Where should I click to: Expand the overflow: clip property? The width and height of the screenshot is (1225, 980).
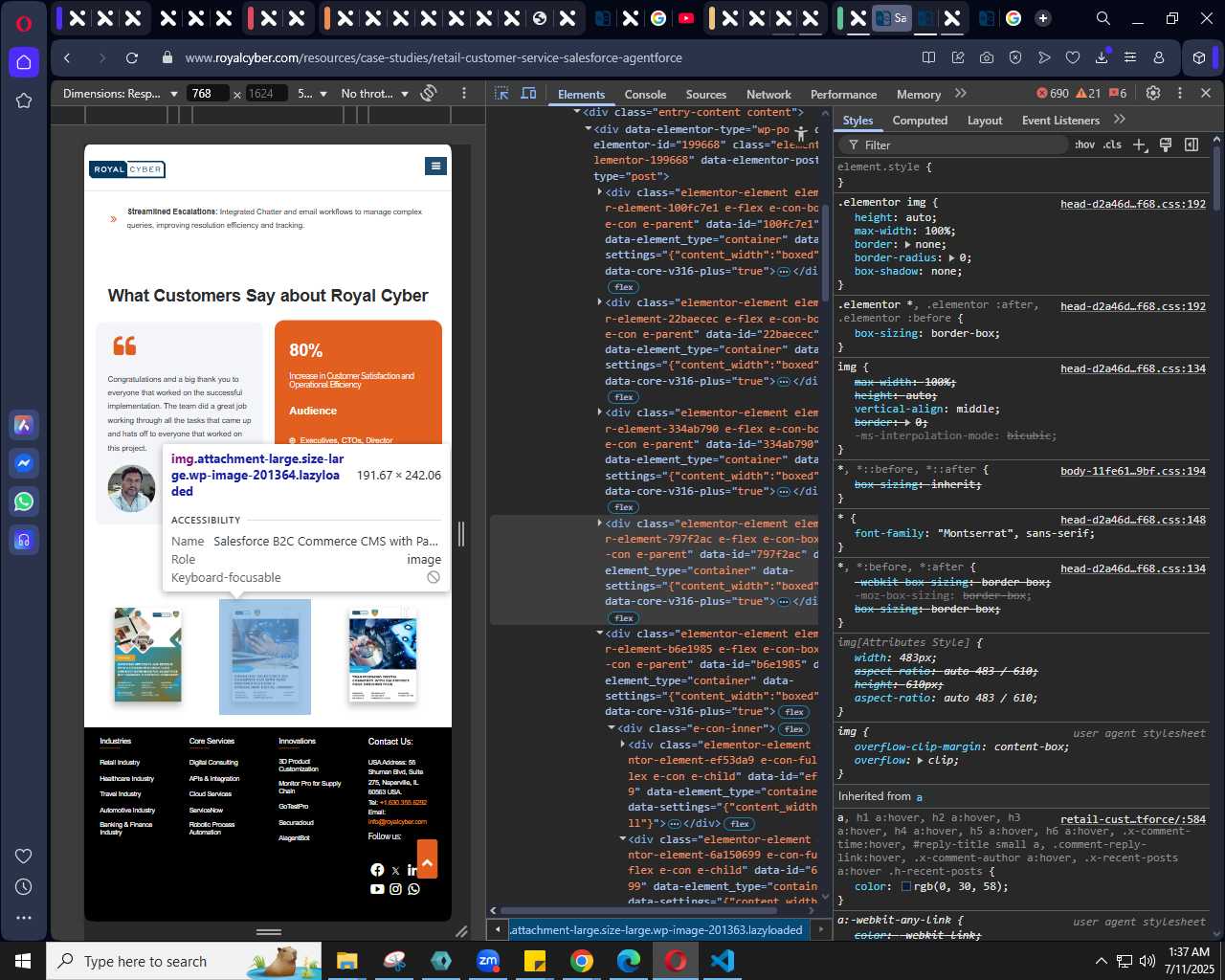point(920,761)
